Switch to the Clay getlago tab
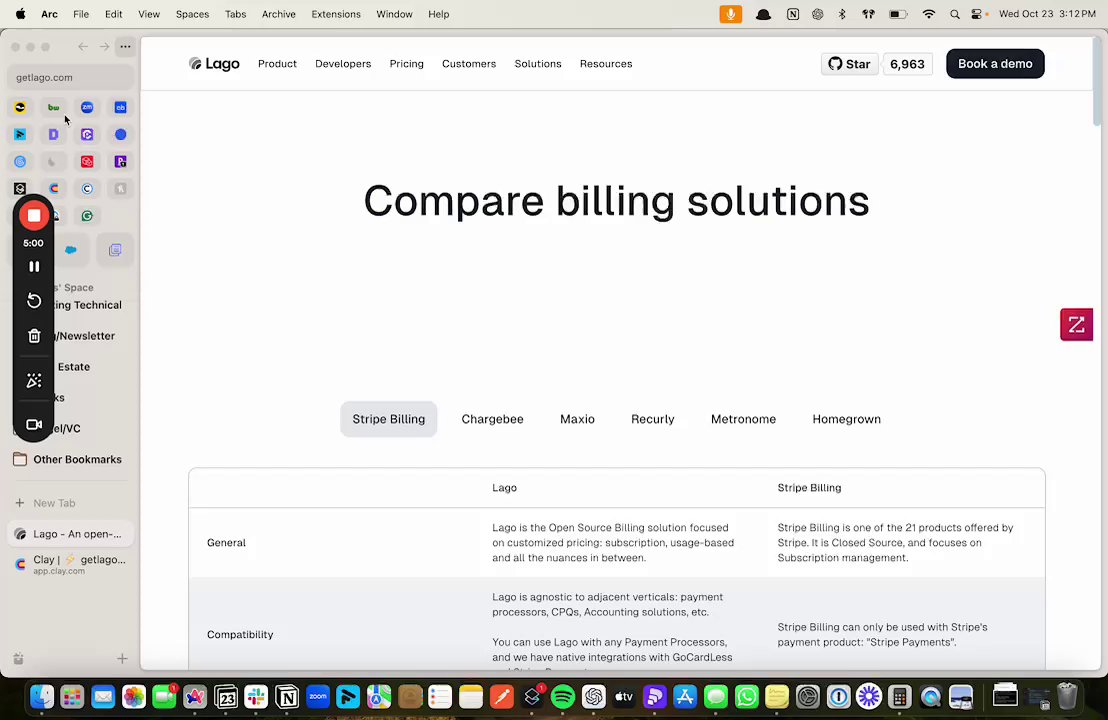 pos(71,564)
